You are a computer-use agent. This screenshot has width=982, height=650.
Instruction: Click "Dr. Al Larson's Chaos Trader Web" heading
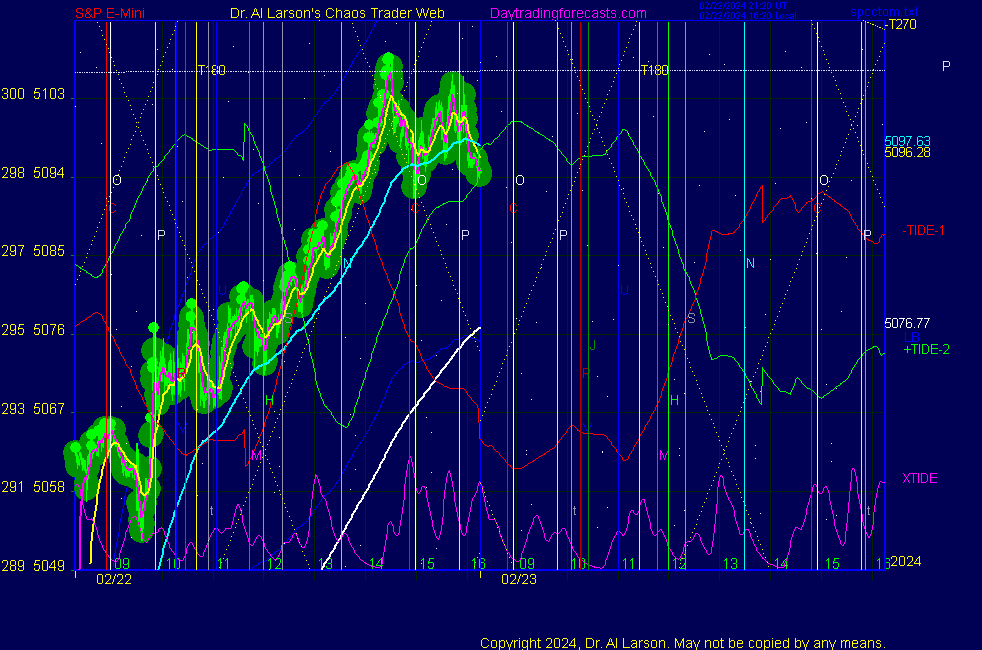coord(337,13)
